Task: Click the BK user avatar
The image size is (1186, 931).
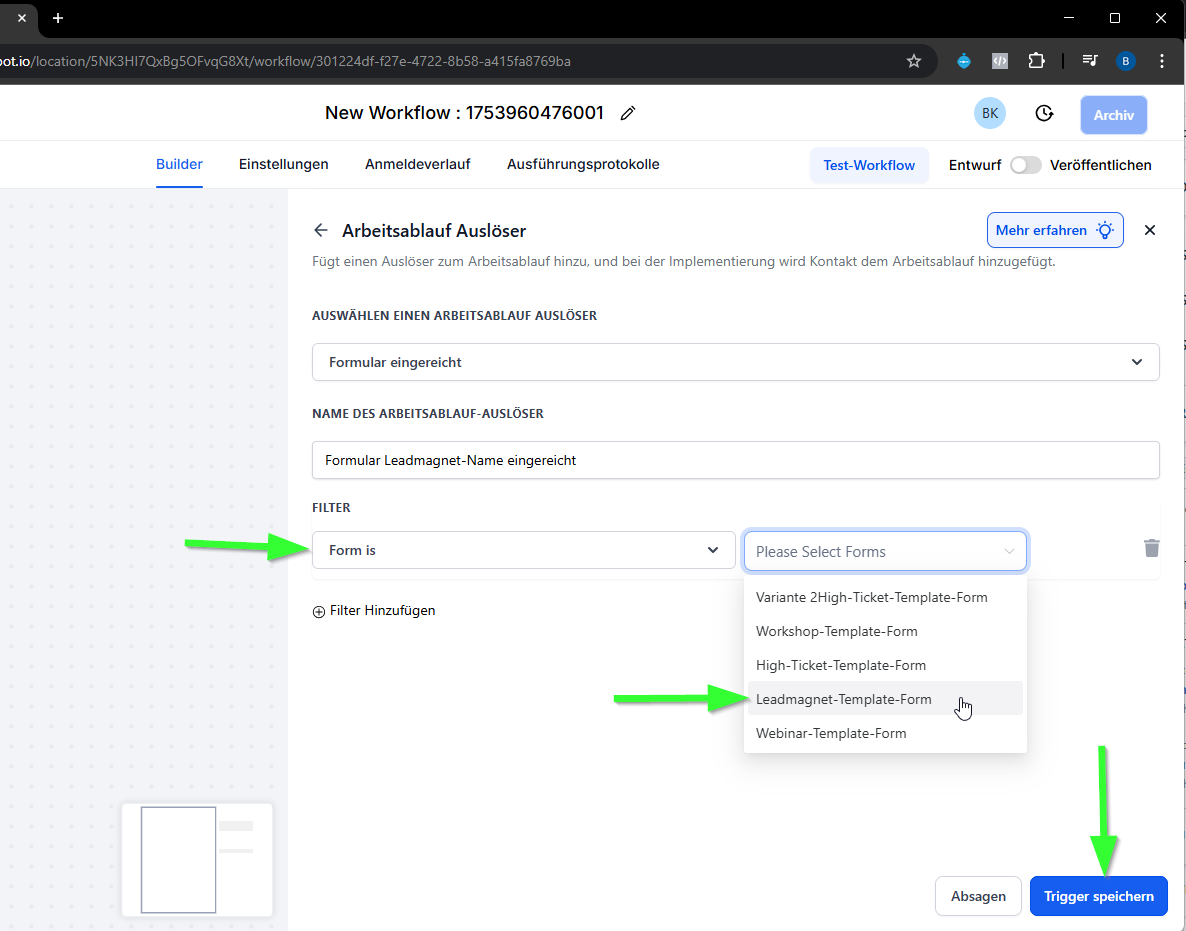Action: click(x=989, y=113)
